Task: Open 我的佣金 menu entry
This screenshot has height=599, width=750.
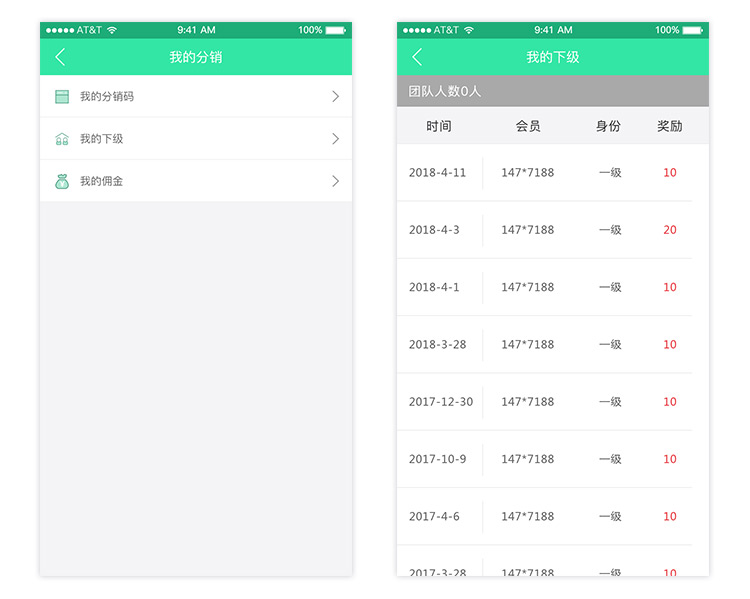Action: pyautogui.click(x=196, y=181)
